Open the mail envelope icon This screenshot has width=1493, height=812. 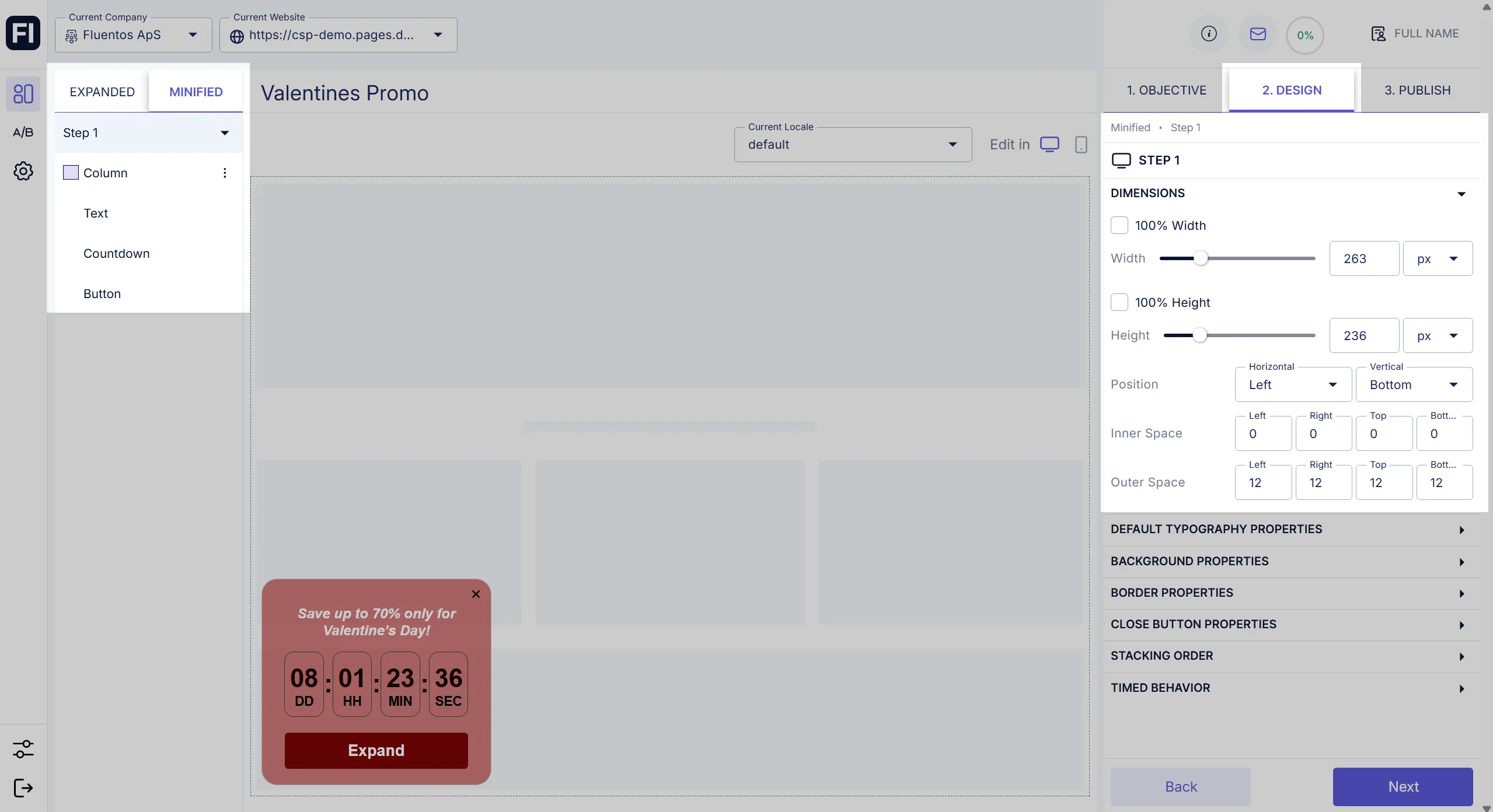click(x=1258, y=34)
